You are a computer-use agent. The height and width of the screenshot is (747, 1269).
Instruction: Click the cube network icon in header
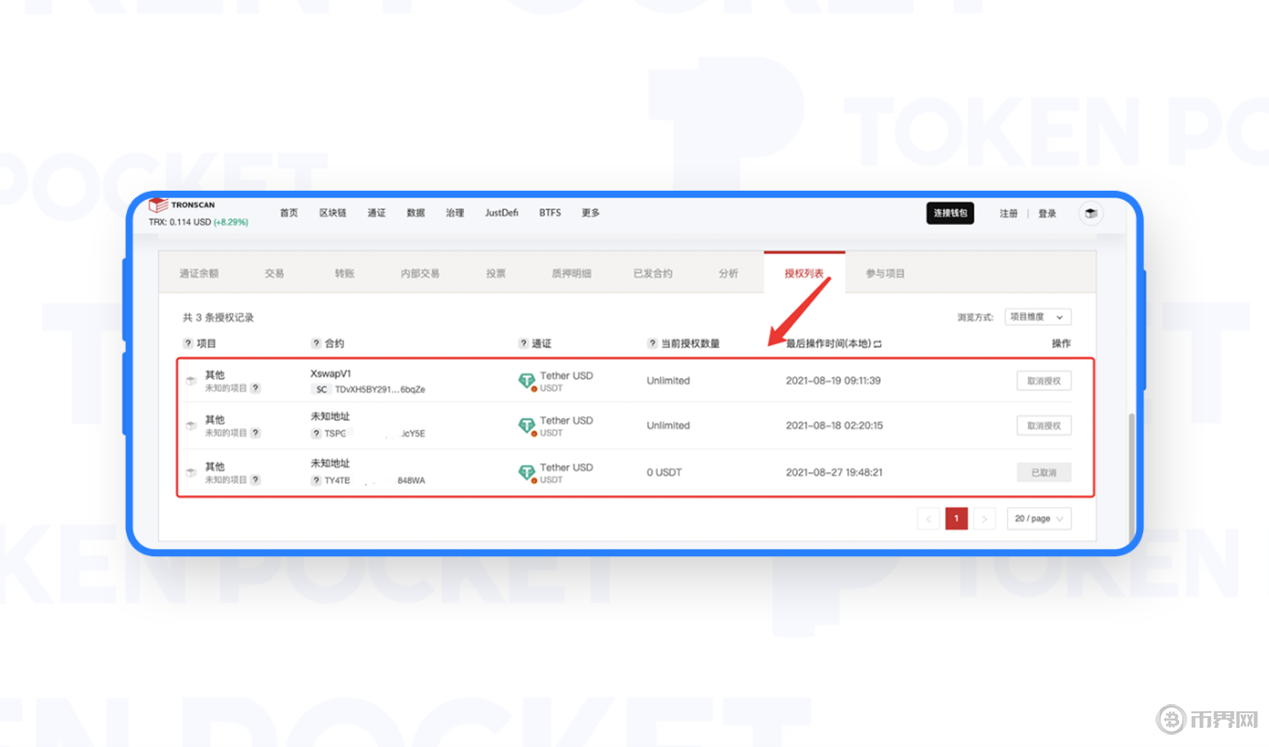[x=1091, y=214]
